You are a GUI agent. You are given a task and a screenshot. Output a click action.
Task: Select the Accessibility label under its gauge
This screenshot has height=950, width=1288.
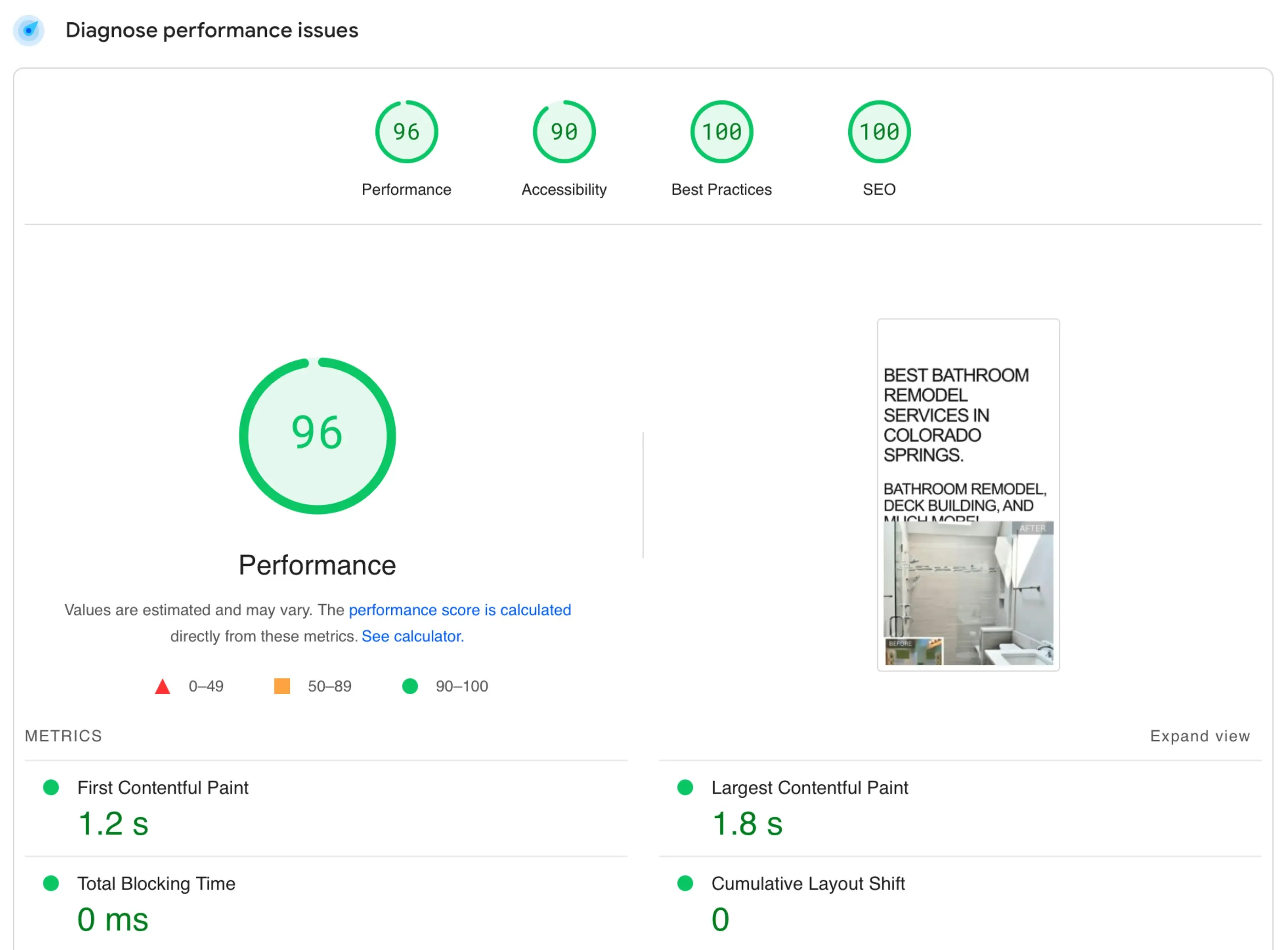point(564,189)
